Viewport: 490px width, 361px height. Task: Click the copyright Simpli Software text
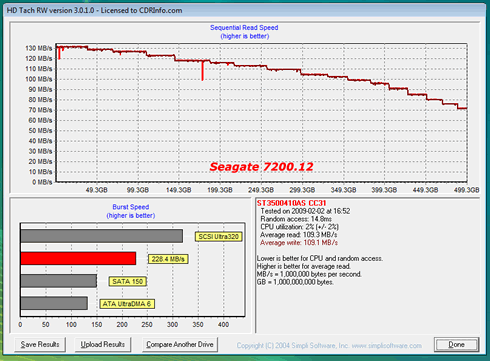[x=329, y=346]
